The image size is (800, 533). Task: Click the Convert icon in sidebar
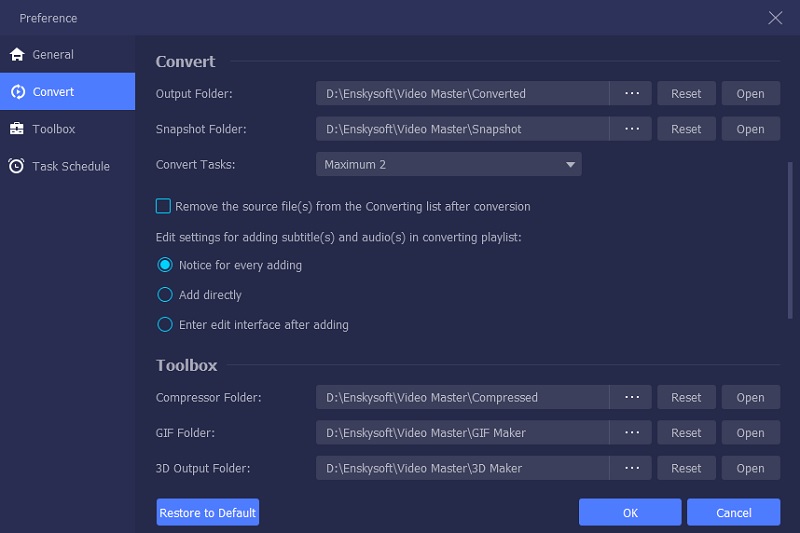point(17,92)
